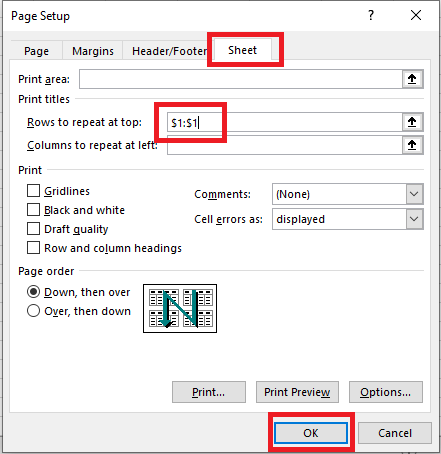Enable Row and column headings checkbox
Viewport: 441px width, 454px height.
click(33, 248)
